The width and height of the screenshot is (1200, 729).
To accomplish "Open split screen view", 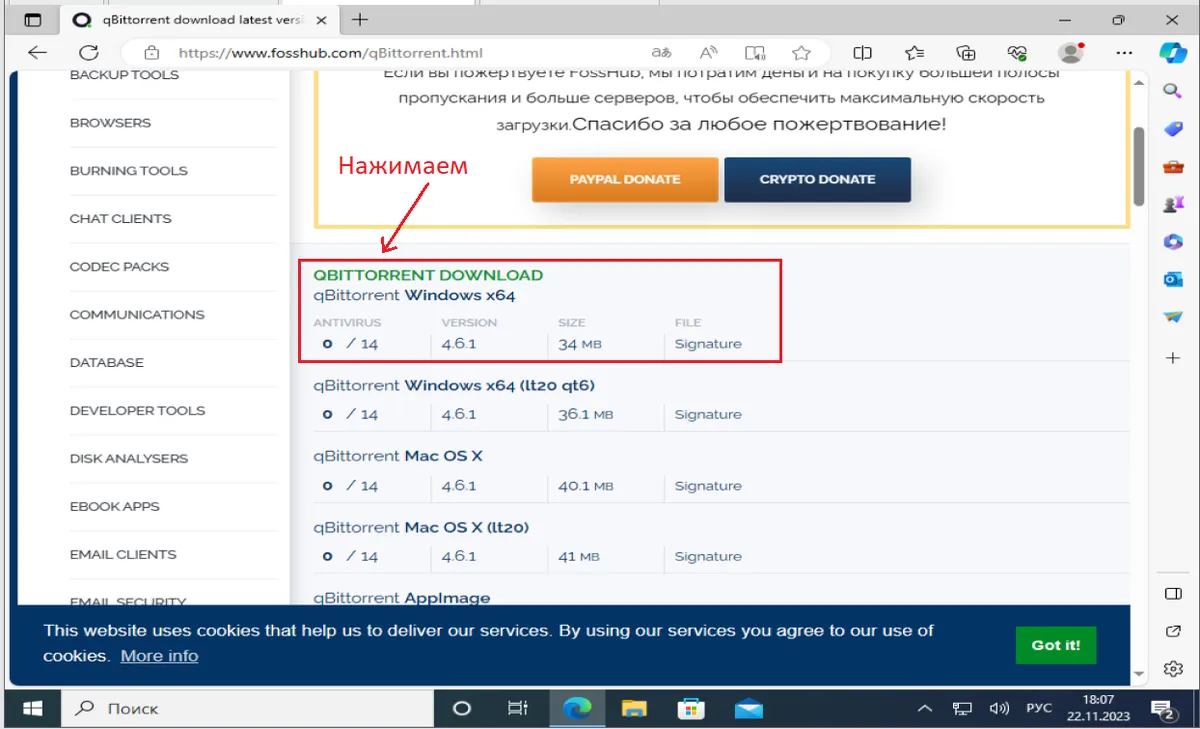I will click(x=863, y=53).
